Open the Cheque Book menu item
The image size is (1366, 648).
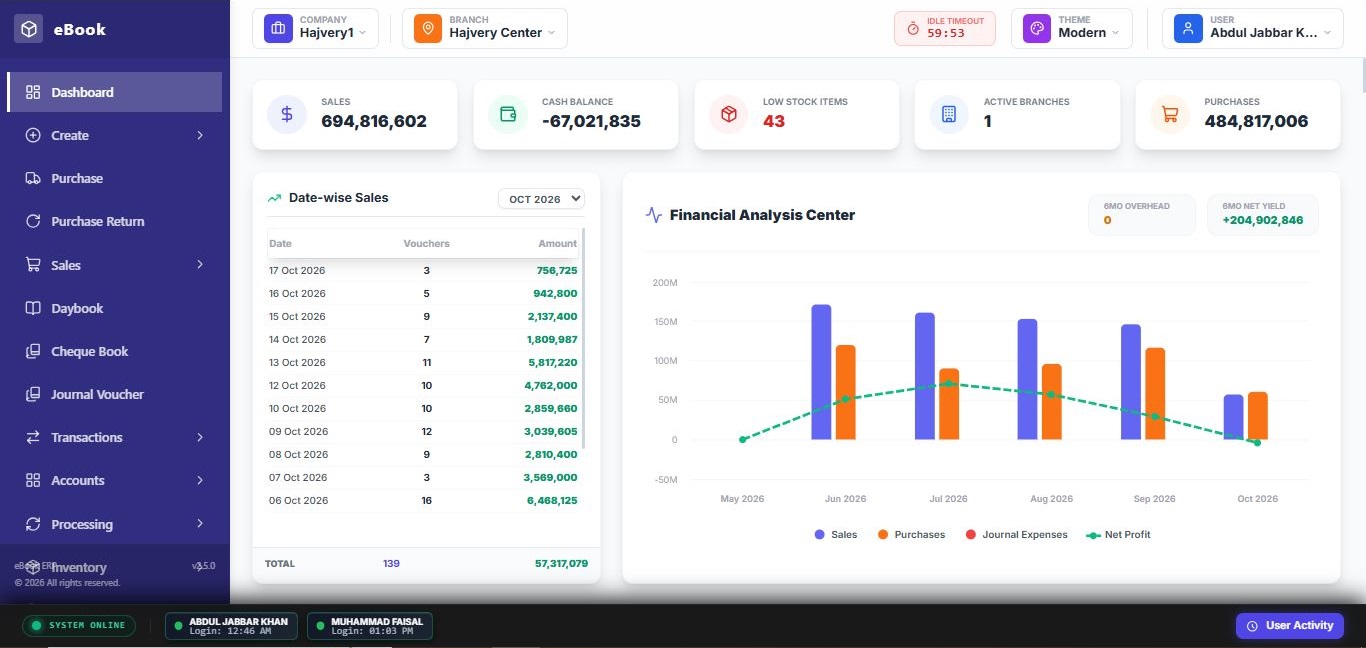tap(115, 351)
